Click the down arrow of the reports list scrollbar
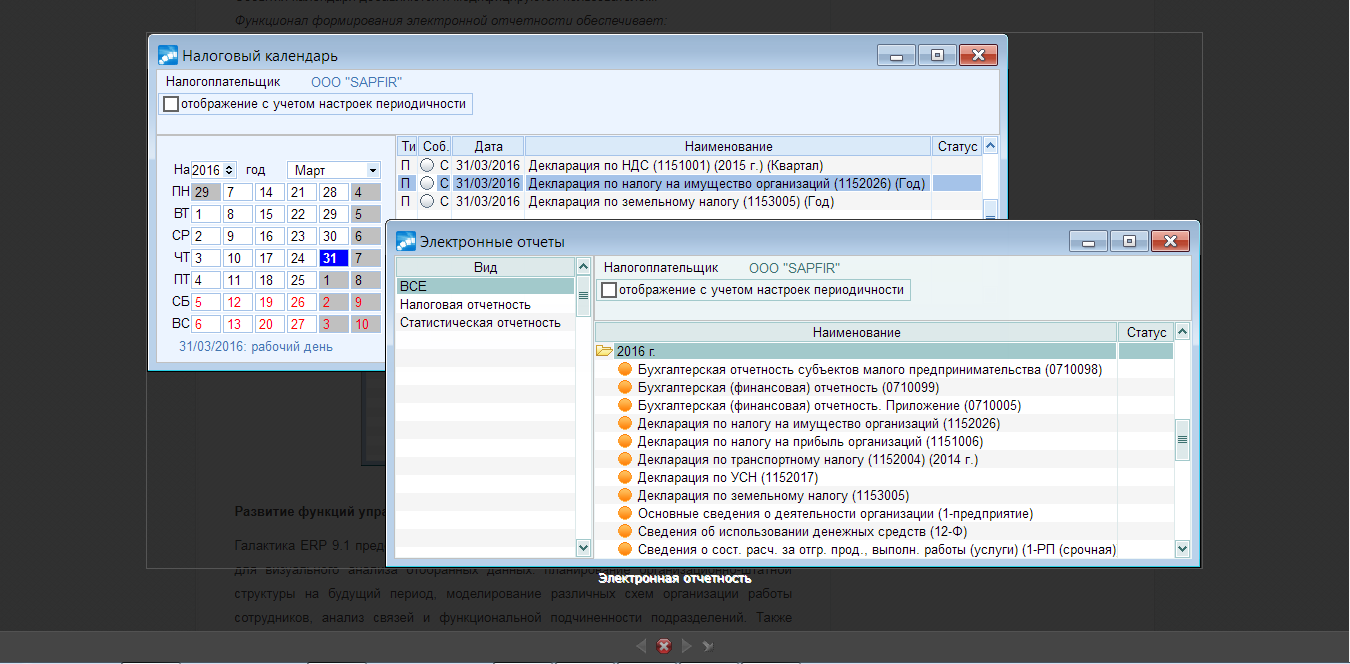 (1182, 548)
